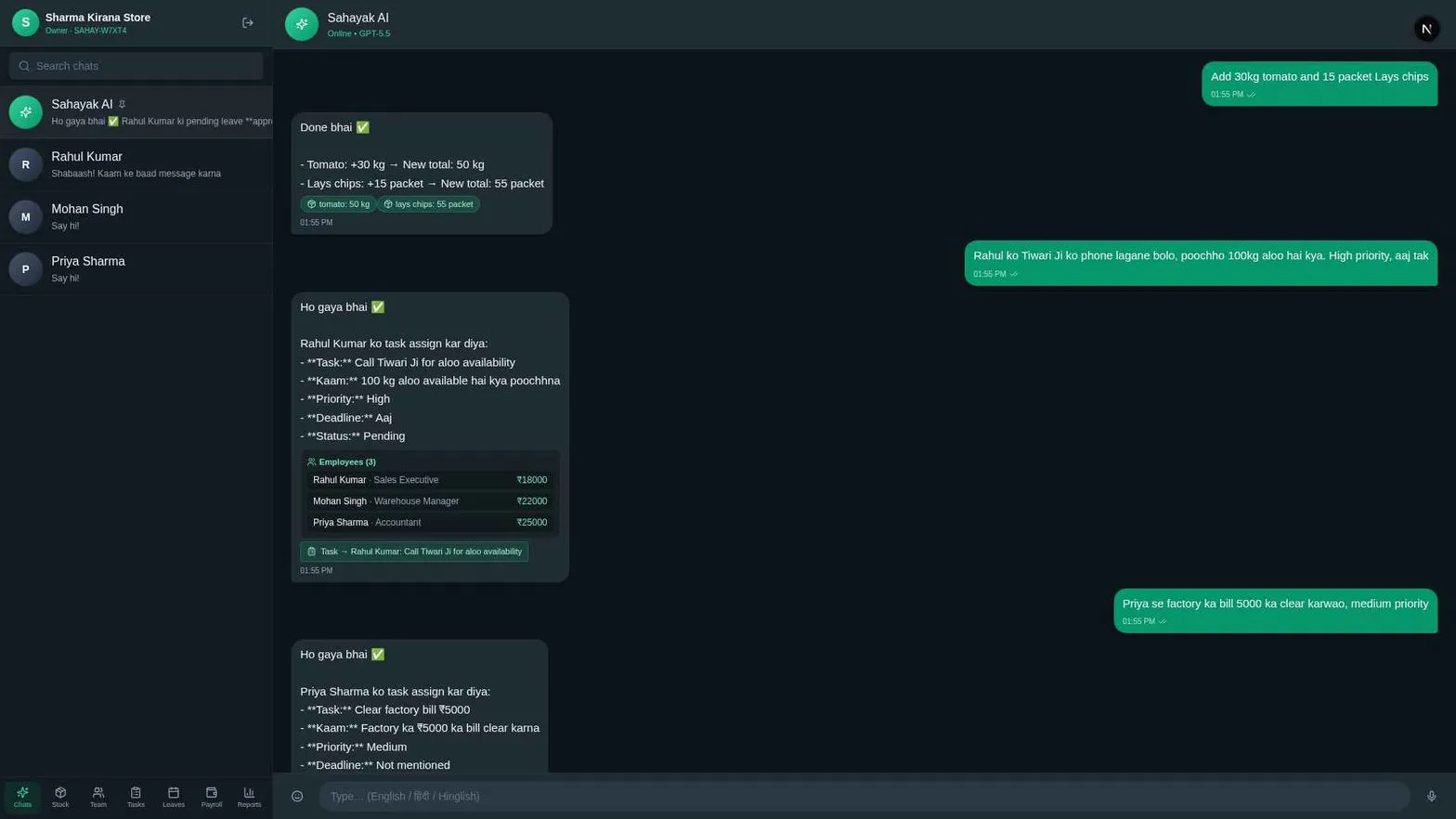The width and height of the screenshot is (1456, 819).
Task: Click the 'lays chips: 55 packet' chip
Action: [428, 204]
